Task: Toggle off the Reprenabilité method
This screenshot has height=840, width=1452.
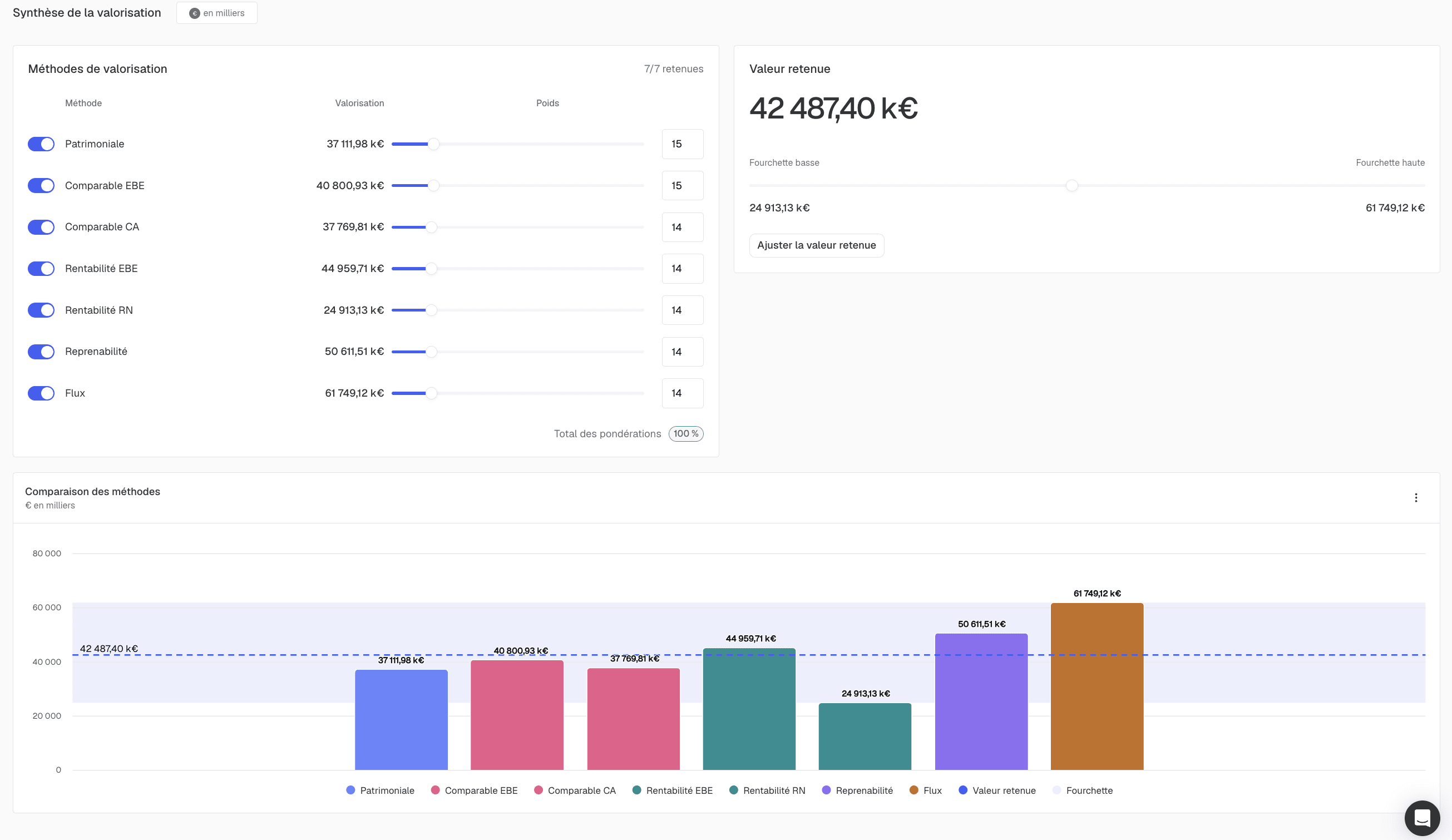Action: [x=41, y=352]
